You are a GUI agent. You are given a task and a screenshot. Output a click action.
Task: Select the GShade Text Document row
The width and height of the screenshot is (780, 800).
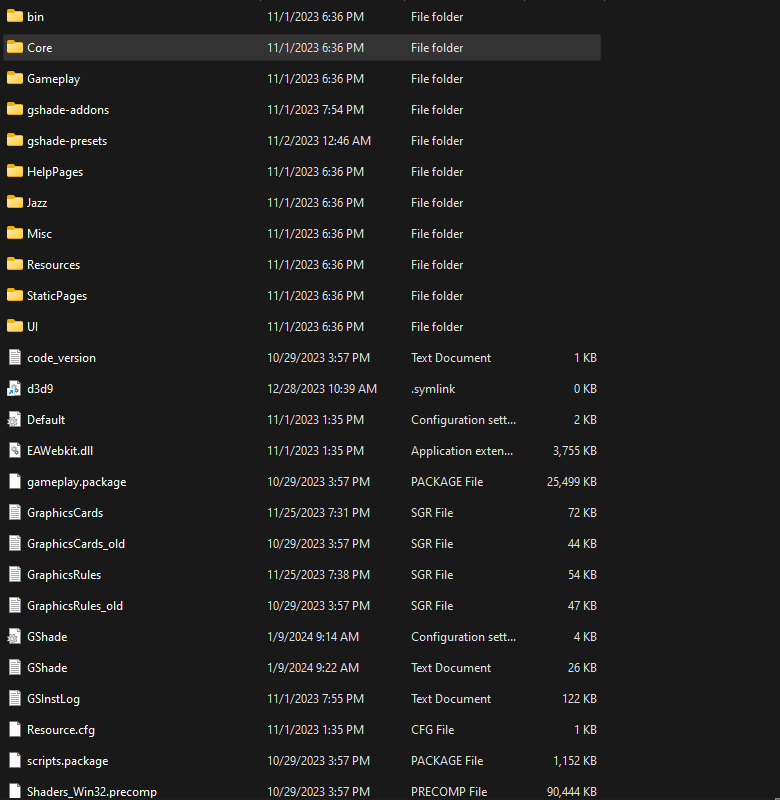click(302, 668)
